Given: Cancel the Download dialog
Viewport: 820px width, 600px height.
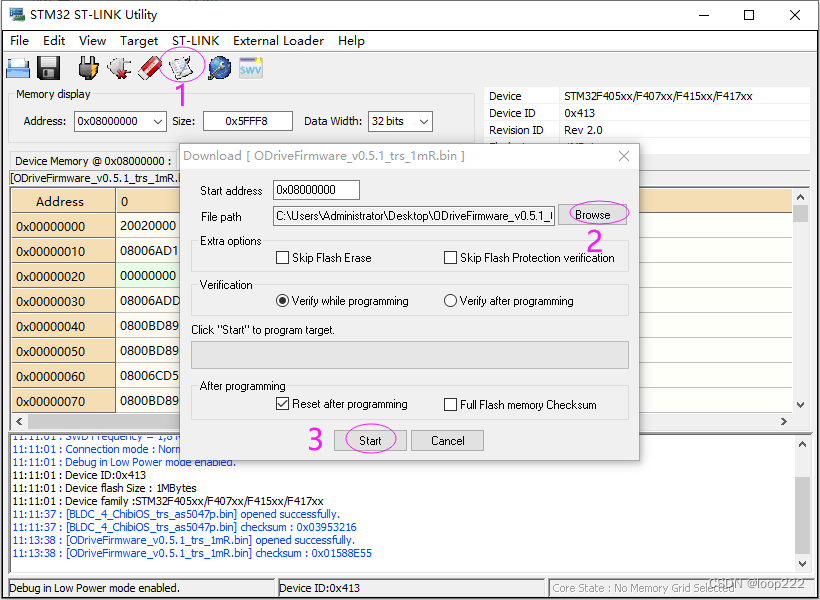Looking at the screenshot, I should tap(448, 440).
